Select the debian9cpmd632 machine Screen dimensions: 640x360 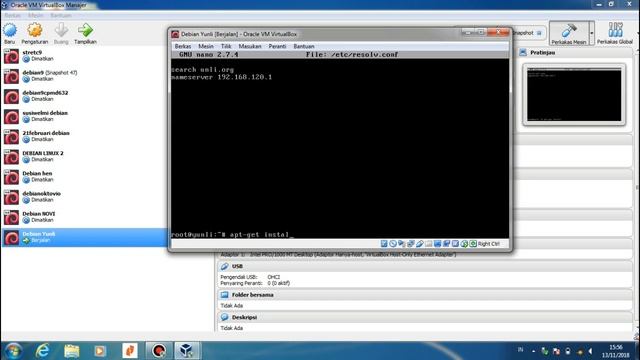(x=84, y=96)
